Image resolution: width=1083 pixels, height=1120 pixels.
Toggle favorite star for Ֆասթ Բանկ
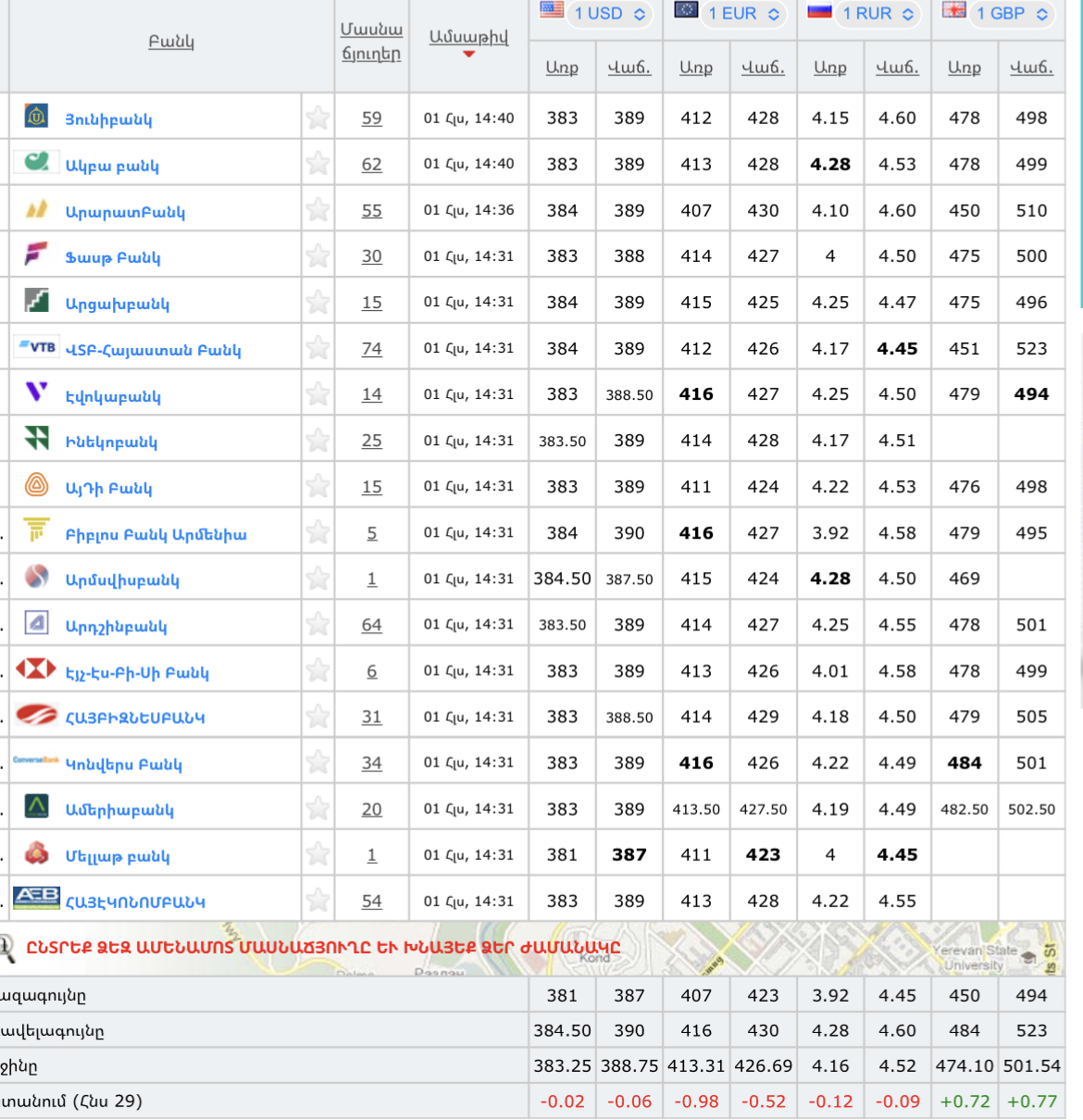pyautogui.click(x=317, y=255)
